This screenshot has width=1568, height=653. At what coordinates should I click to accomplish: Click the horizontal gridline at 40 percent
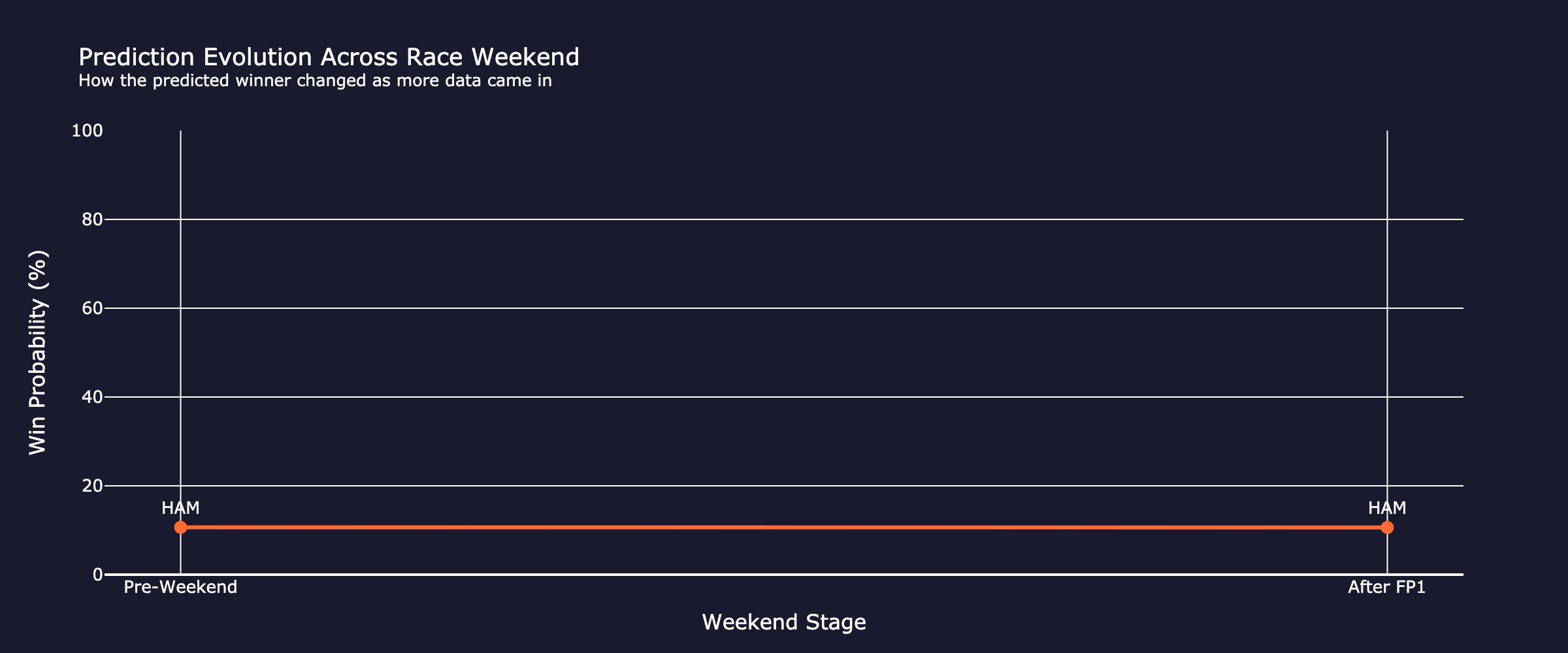[x=784, y=397]
